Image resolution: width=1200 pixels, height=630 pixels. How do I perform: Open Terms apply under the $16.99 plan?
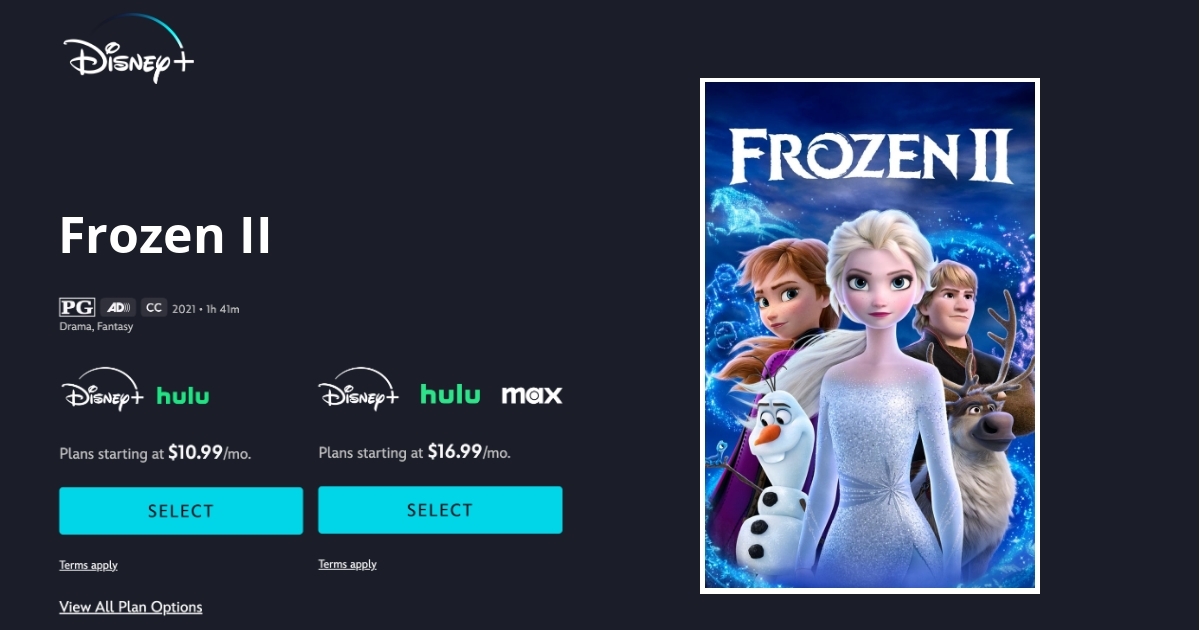point(347,564)
